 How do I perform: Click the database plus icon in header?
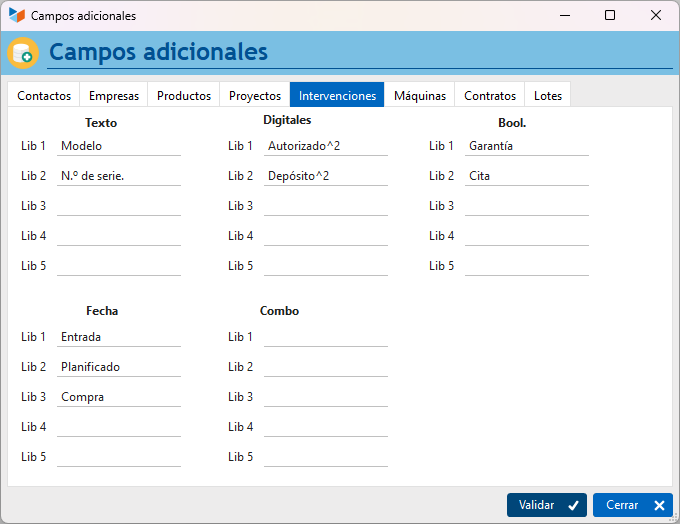click(23, 53)
